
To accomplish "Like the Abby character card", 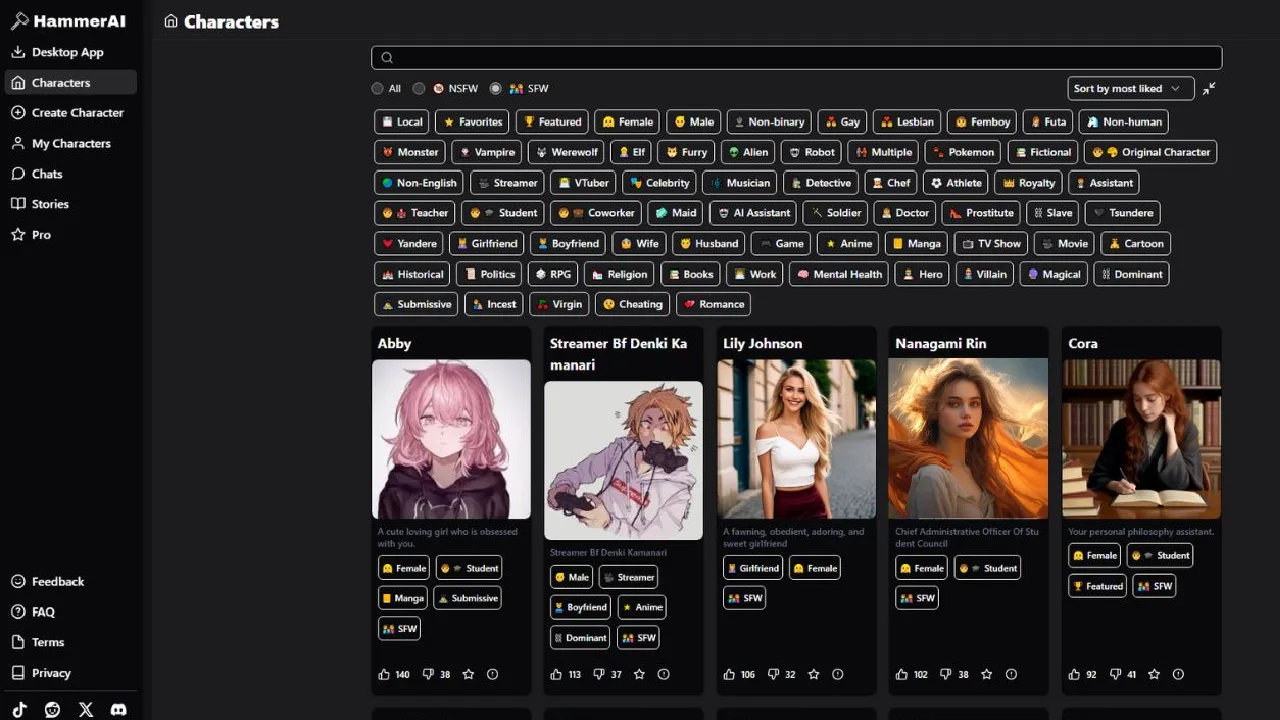I will click(x=384, y=674).
